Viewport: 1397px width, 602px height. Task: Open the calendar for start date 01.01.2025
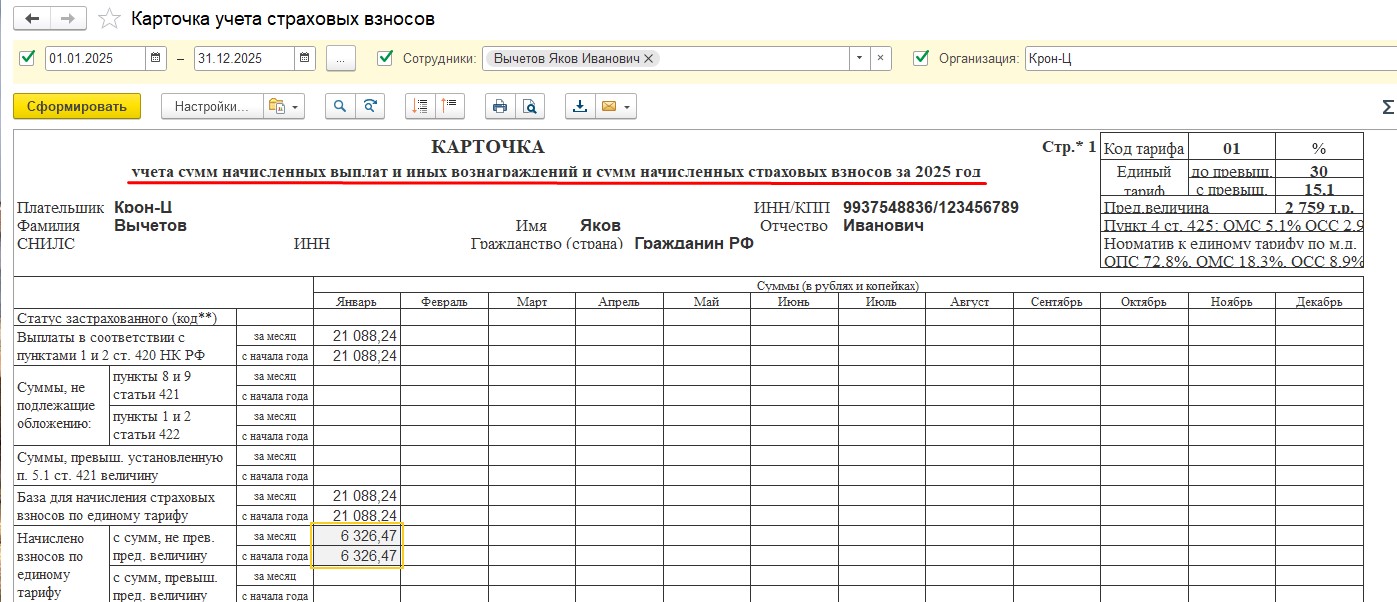point(156,59)
